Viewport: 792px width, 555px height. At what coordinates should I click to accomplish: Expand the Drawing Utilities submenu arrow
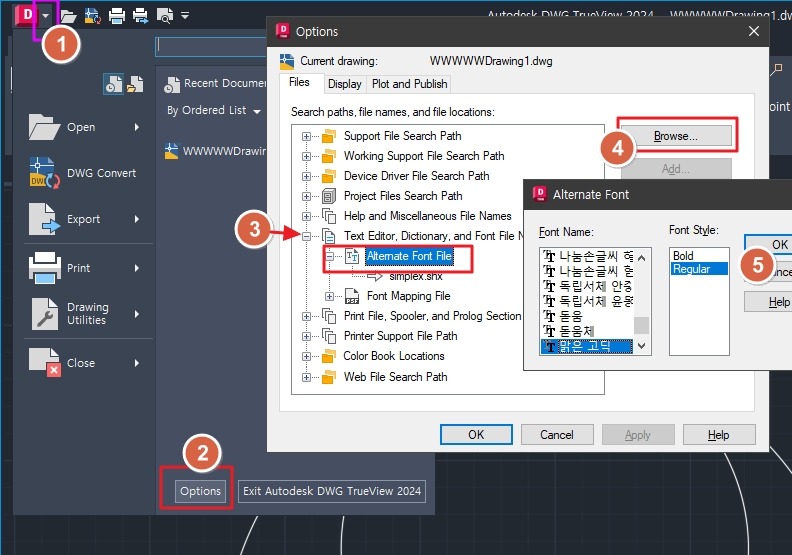pos(137,314)
